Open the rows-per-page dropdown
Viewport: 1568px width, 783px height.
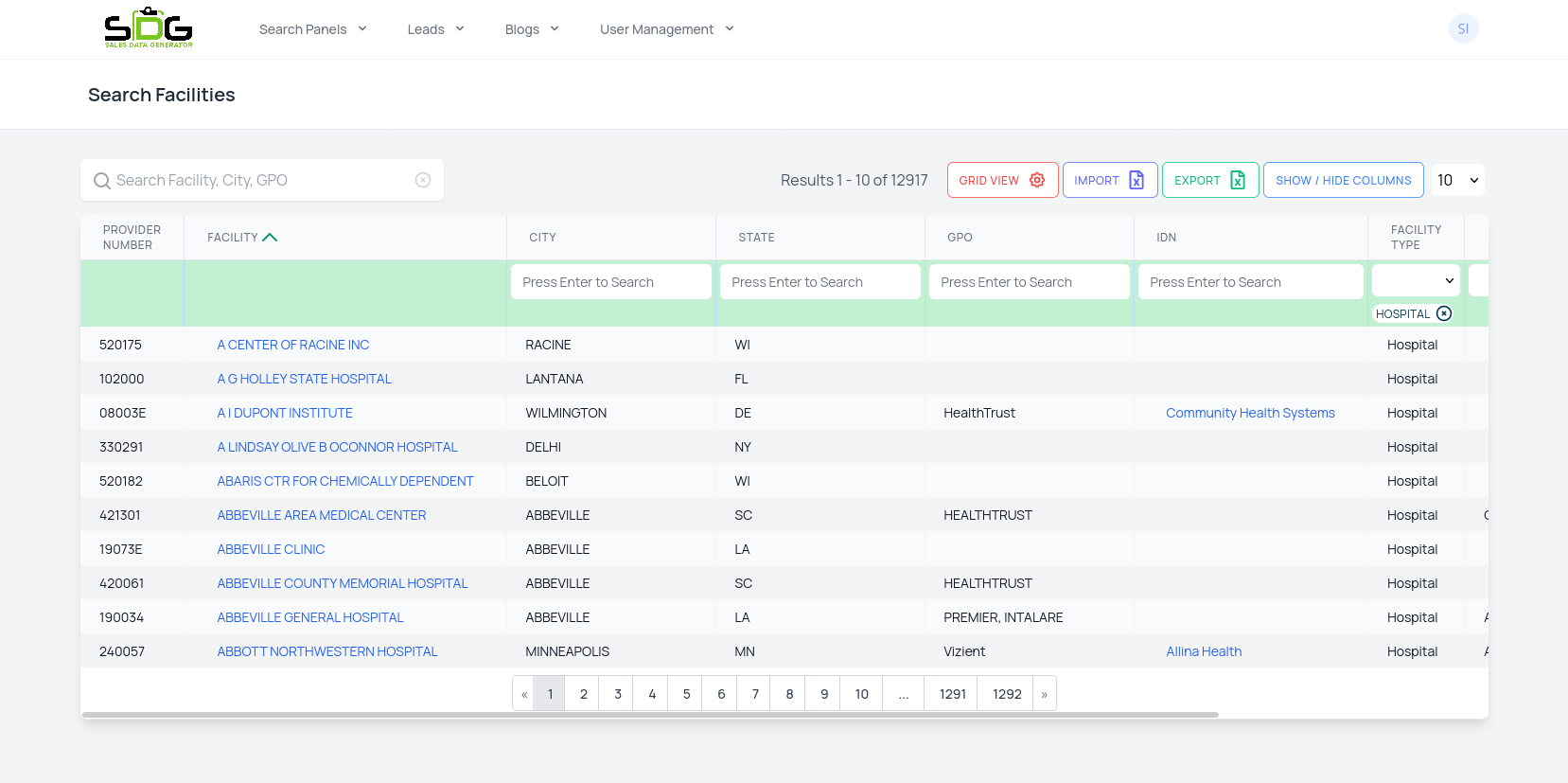pos(1457,180)
